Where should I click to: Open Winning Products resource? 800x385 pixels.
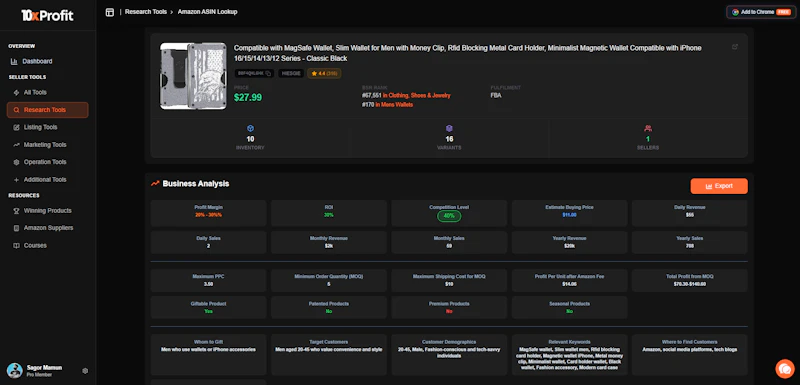[47, 211]
